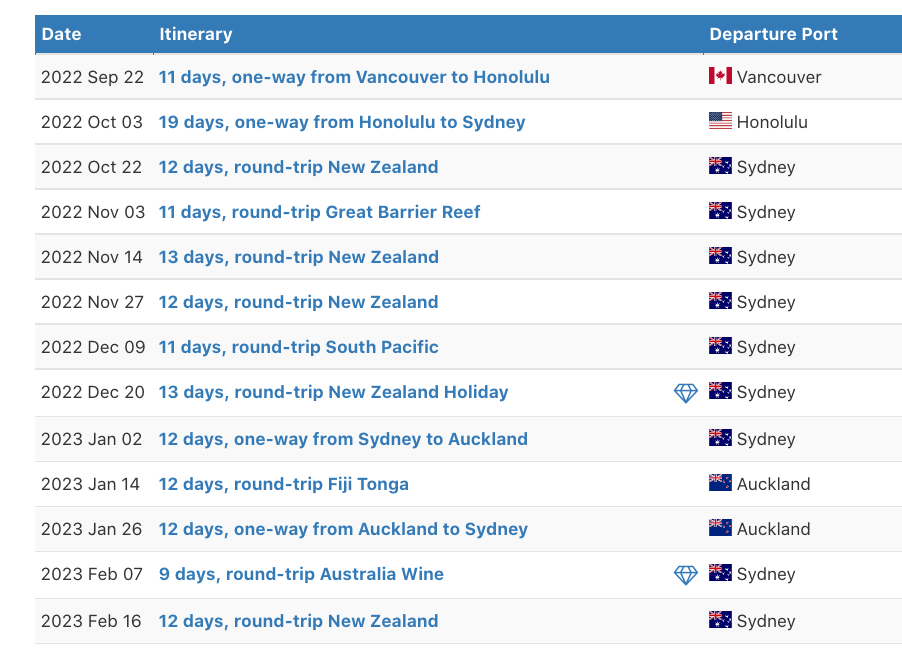Open 11 days South Pacific round-trip link

pos(298,347)
